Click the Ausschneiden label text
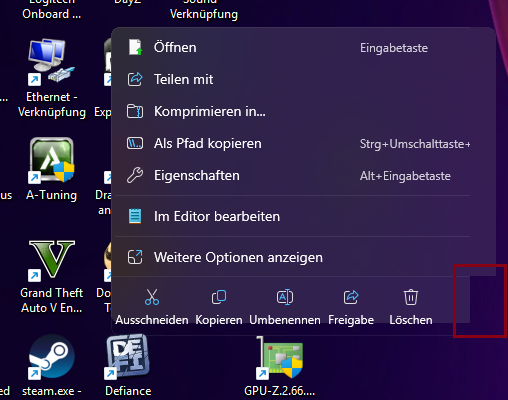This screenshot has width=508, height=400. pos(152,320)
